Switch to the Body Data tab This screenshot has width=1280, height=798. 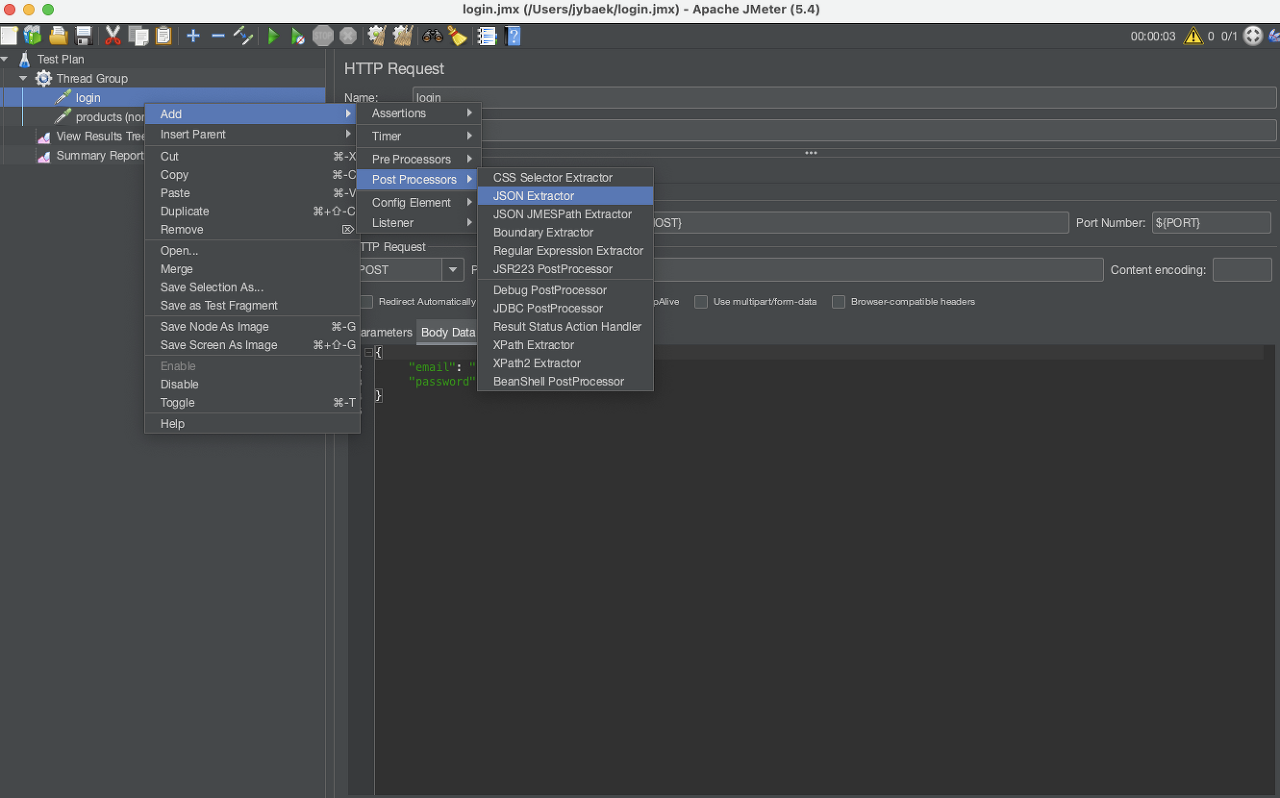(x=447, y=332)
